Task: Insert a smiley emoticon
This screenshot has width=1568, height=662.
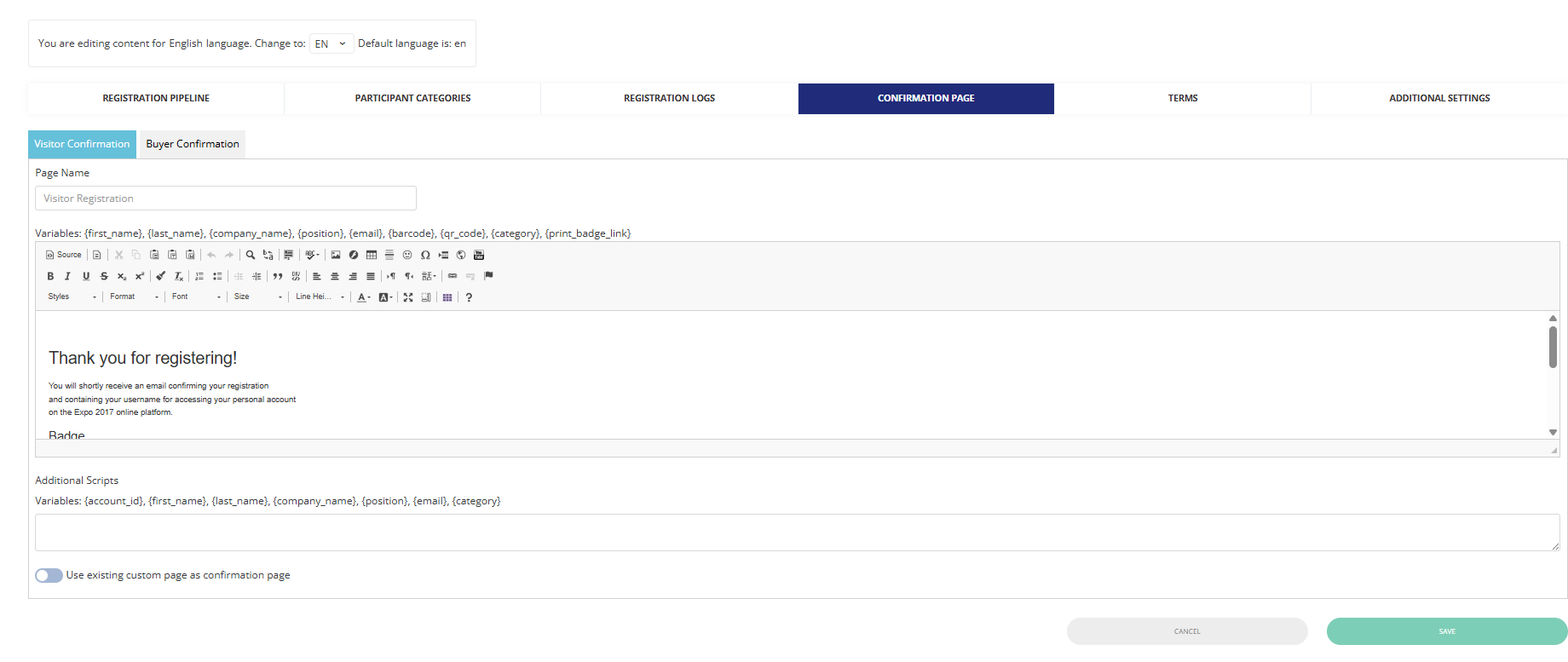Action: 407,255
